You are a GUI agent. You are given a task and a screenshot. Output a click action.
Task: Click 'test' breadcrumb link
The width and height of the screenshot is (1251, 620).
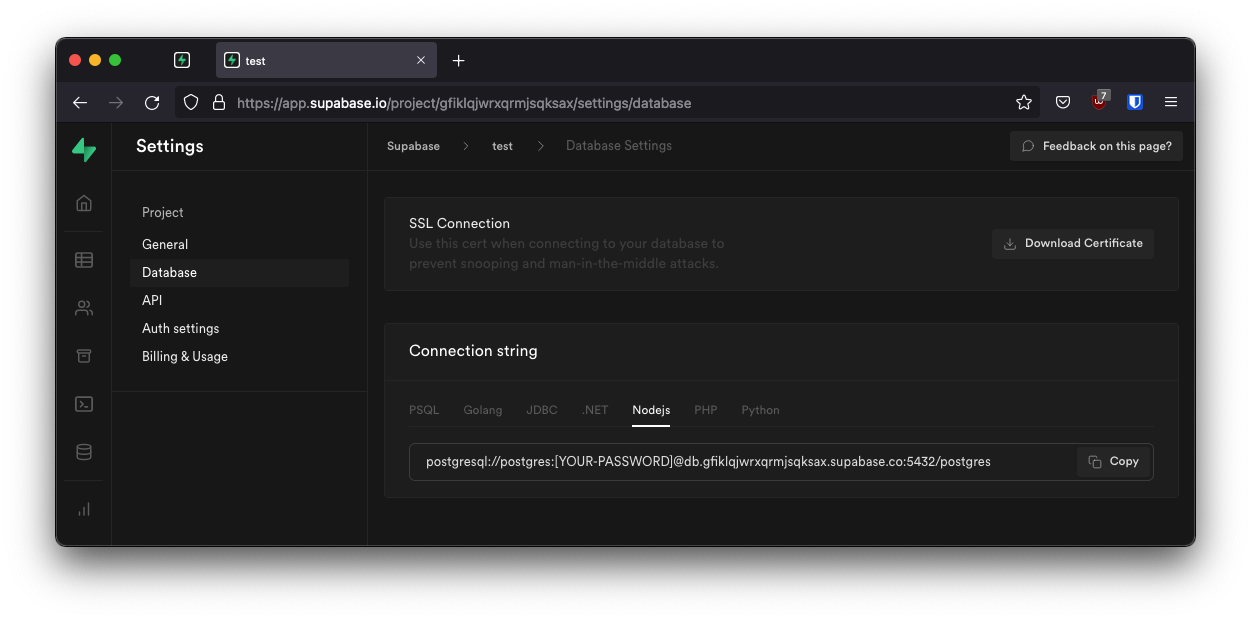[502, 146]
